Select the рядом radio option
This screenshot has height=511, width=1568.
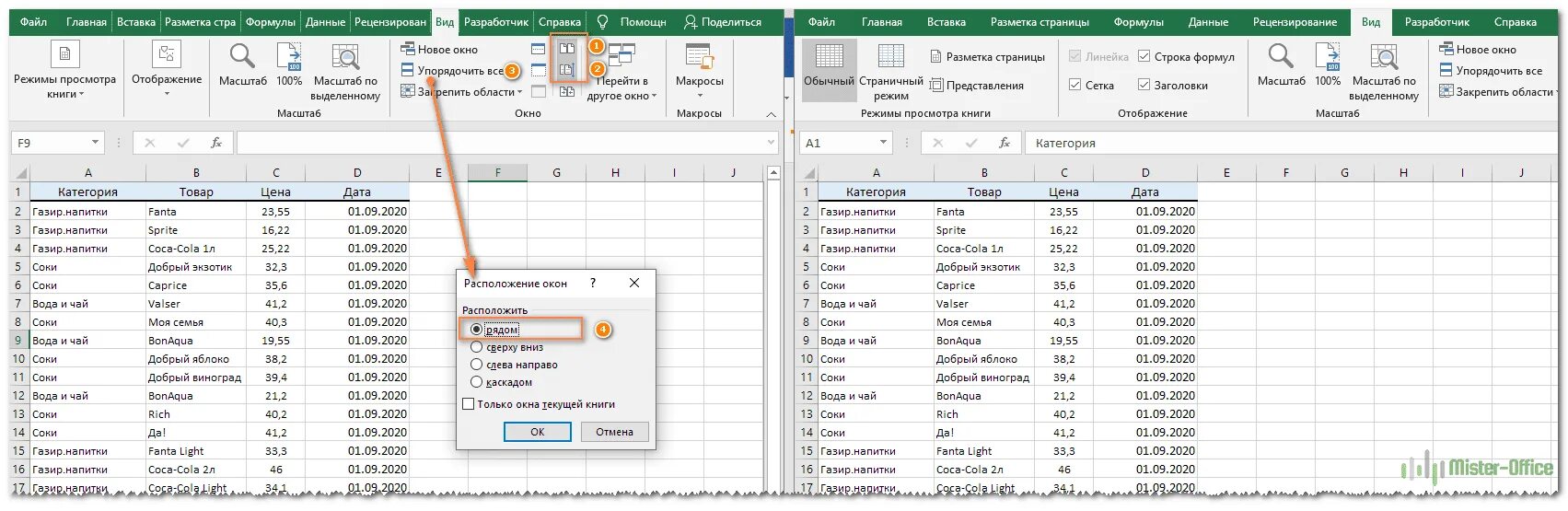476,330
